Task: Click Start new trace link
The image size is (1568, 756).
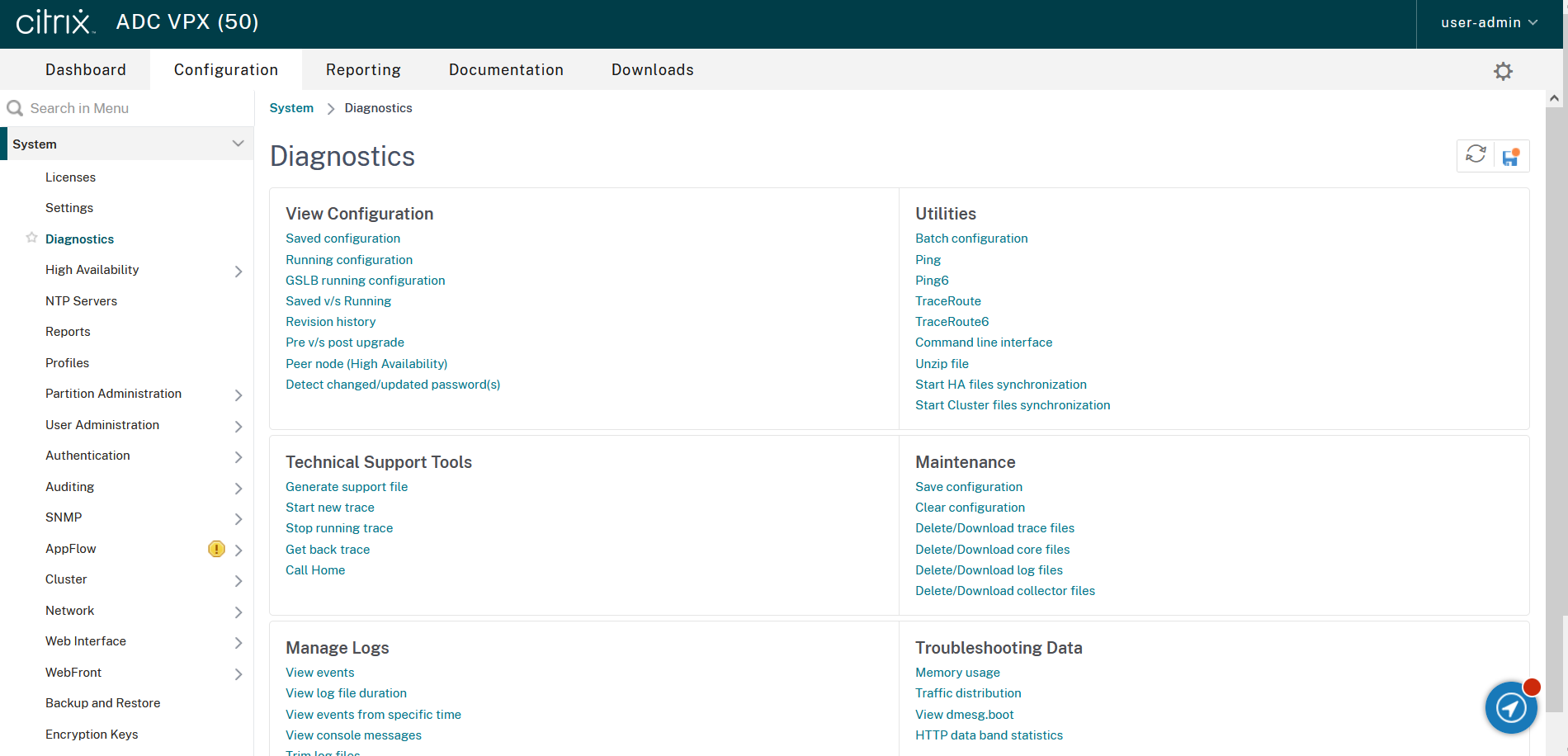Action: click(x=330, y=508)
